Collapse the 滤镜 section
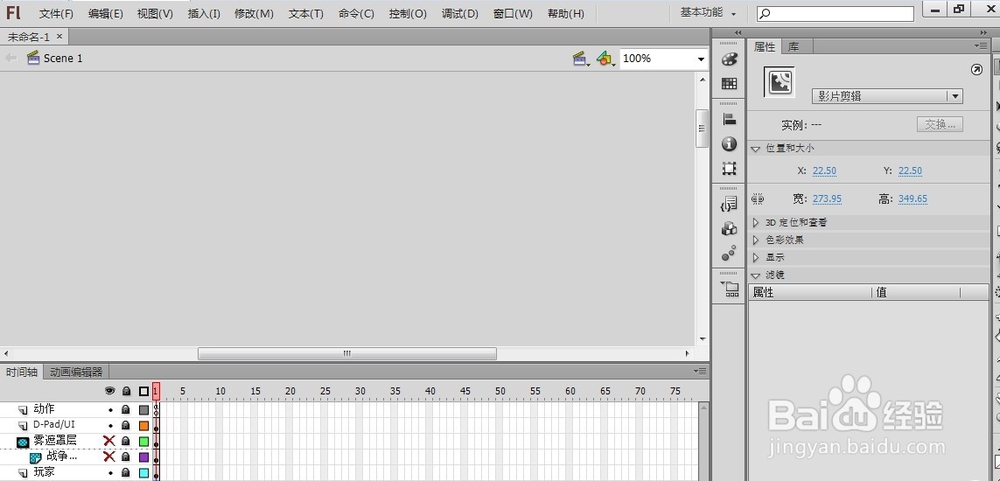 pos(756,276)
